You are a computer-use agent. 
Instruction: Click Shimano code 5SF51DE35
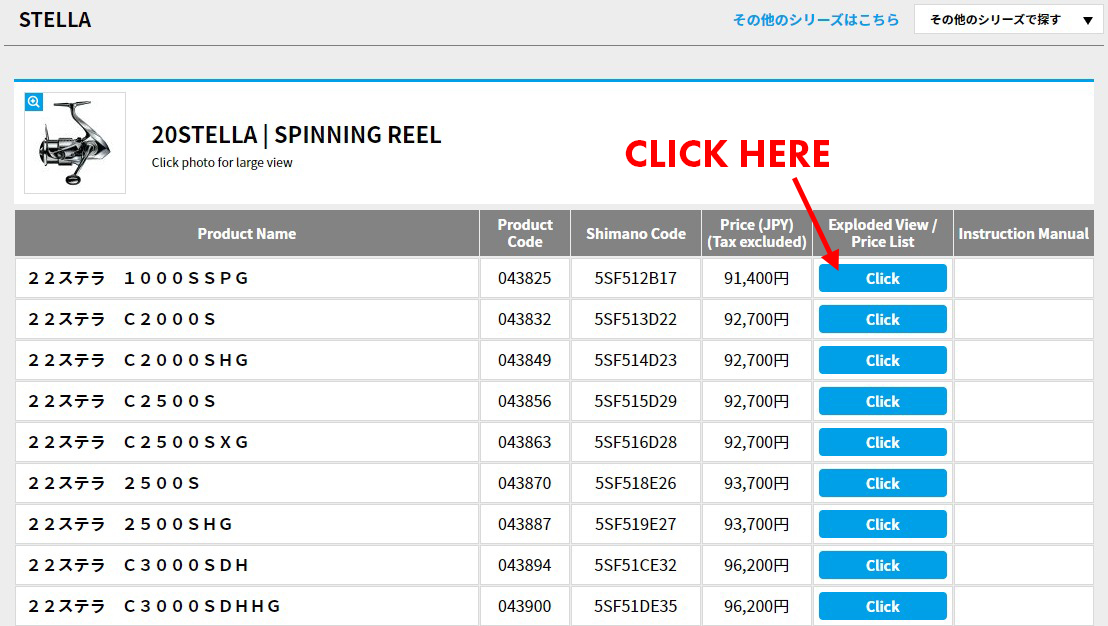[635, 606]
